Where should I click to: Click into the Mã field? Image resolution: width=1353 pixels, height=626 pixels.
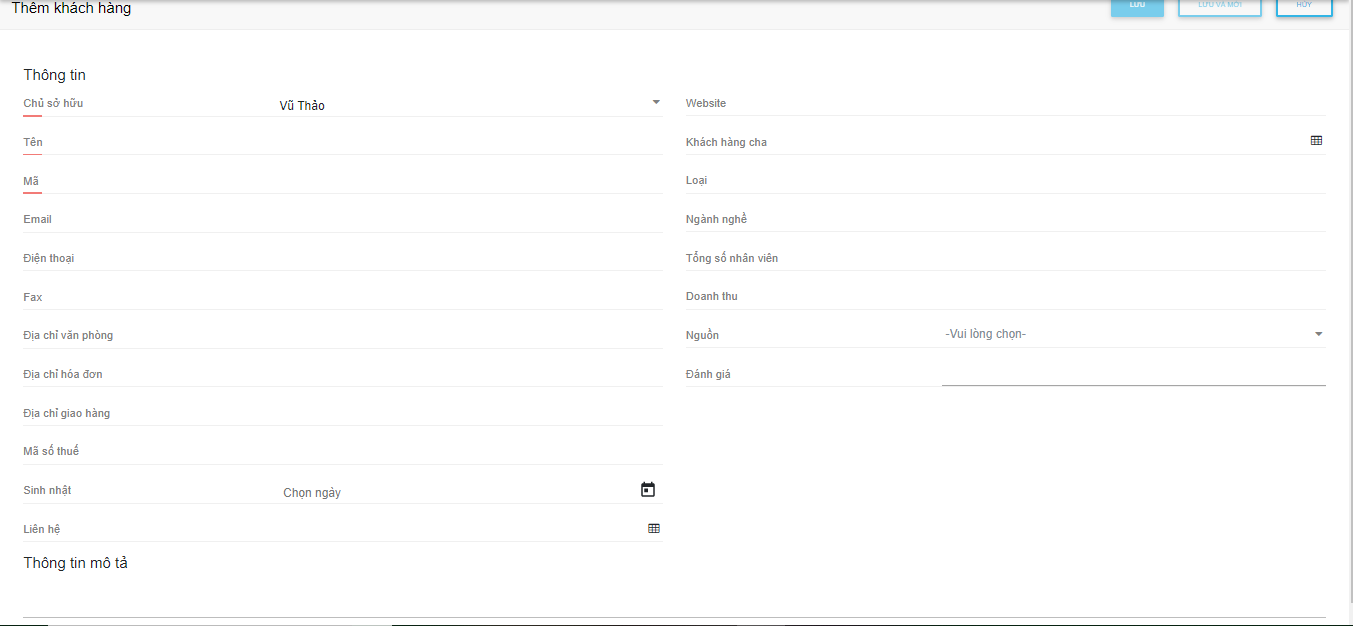[468, 181]
